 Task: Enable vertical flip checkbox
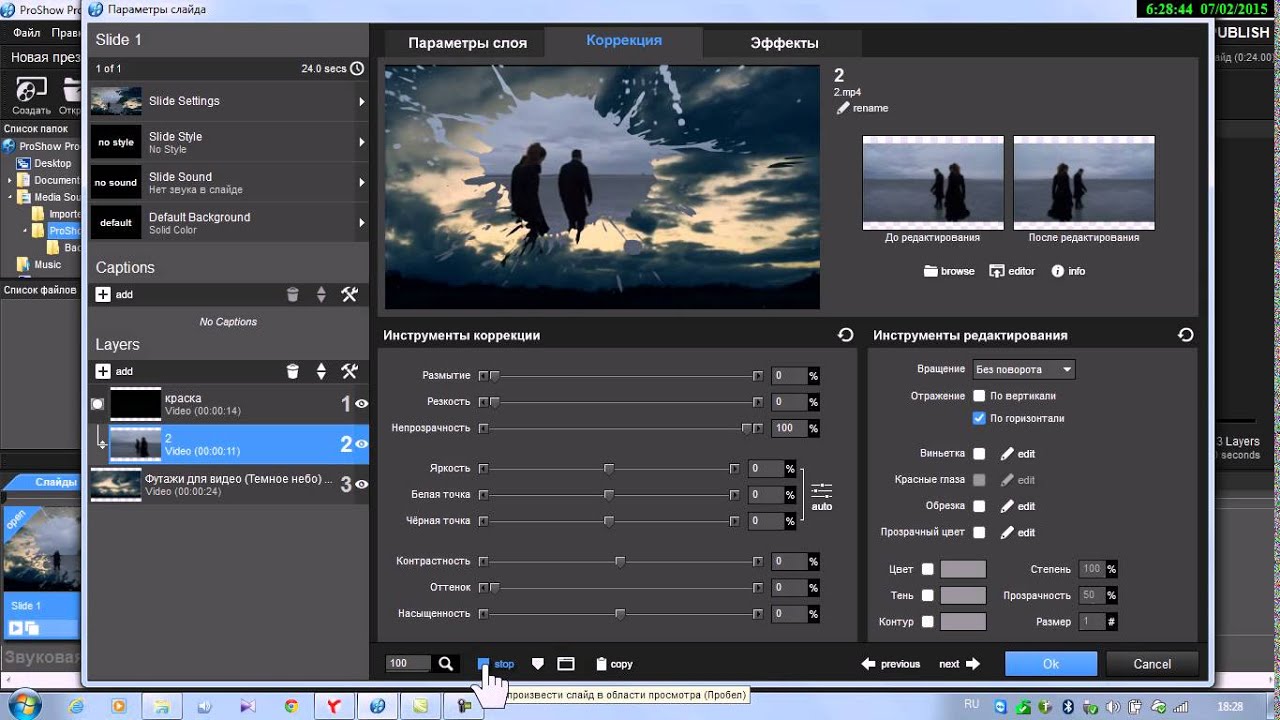pos(980,396)
